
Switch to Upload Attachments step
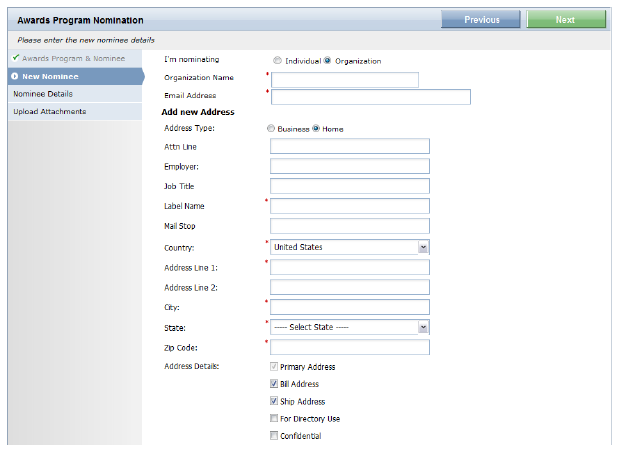(49, 111)
